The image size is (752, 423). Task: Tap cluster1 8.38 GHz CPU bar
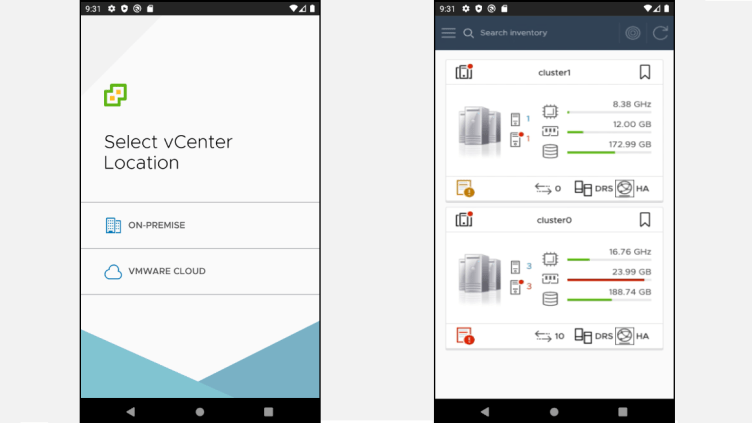609,112
